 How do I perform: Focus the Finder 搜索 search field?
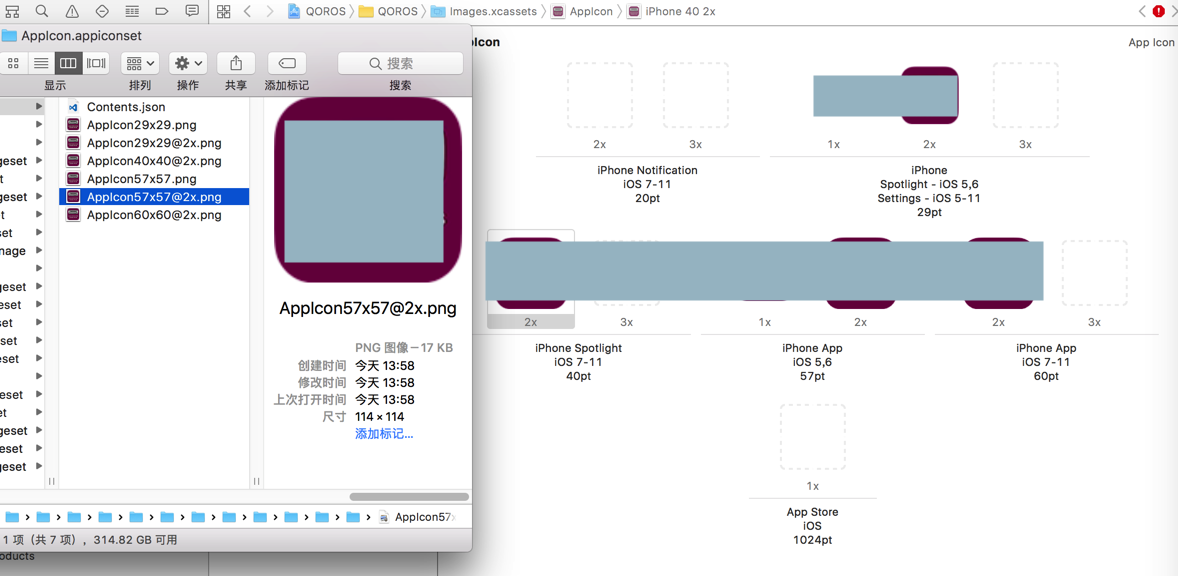[400, 64]
